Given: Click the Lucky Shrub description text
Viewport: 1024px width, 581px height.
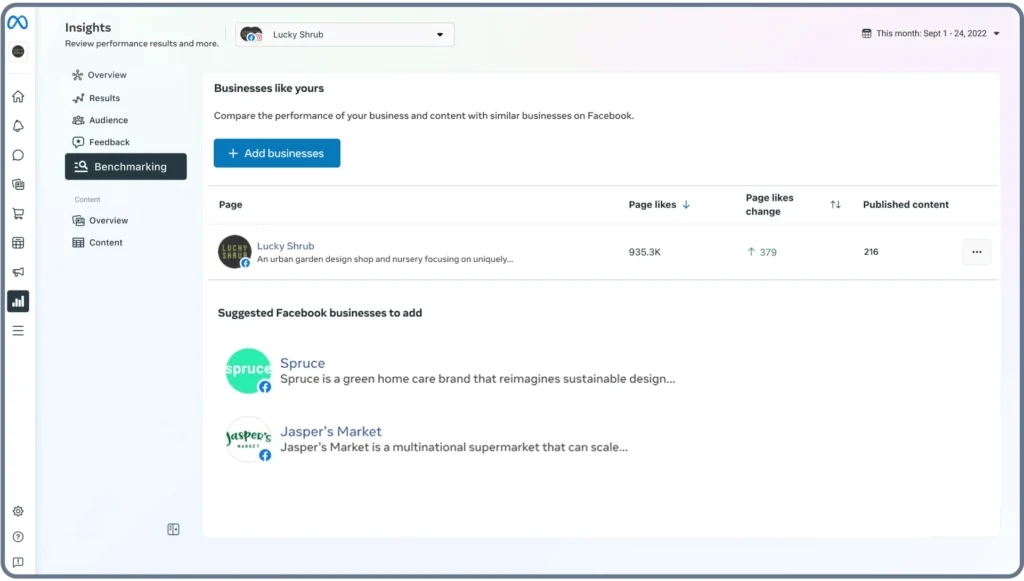Looking at the screenshot, I should click(x=385, y=259).
